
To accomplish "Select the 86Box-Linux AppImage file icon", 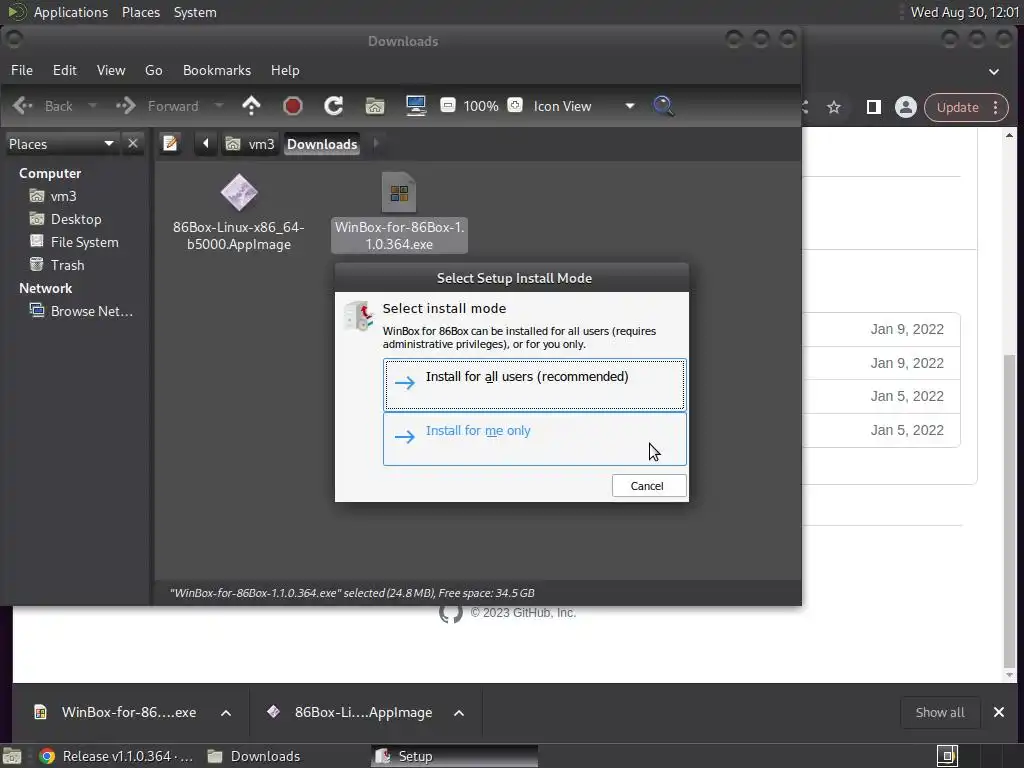I will (x=239, y=193).
